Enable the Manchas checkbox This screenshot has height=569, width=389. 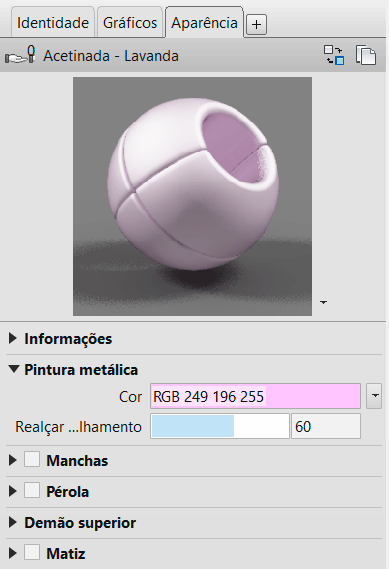coord(32,459)
